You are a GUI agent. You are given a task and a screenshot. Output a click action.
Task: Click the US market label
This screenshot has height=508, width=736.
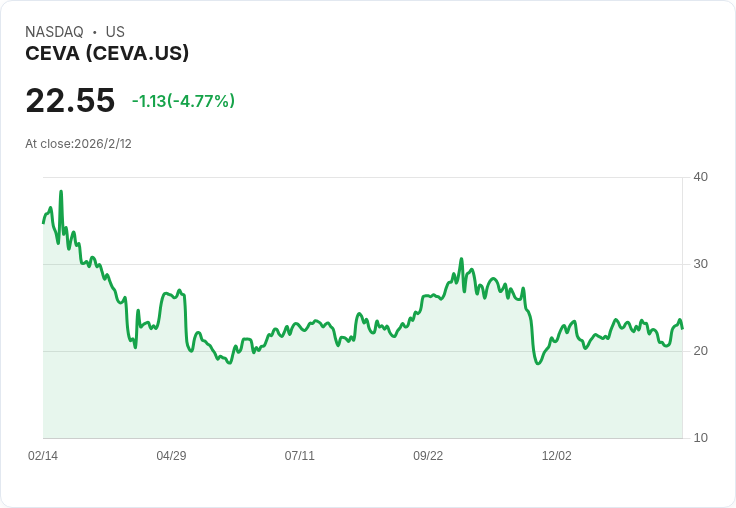point(115,32)
